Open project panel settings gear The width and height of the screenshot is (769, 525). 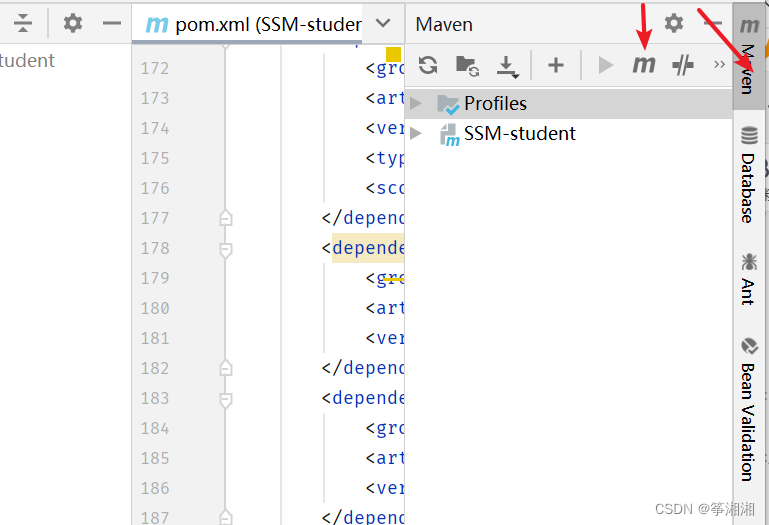pos(73,23)
